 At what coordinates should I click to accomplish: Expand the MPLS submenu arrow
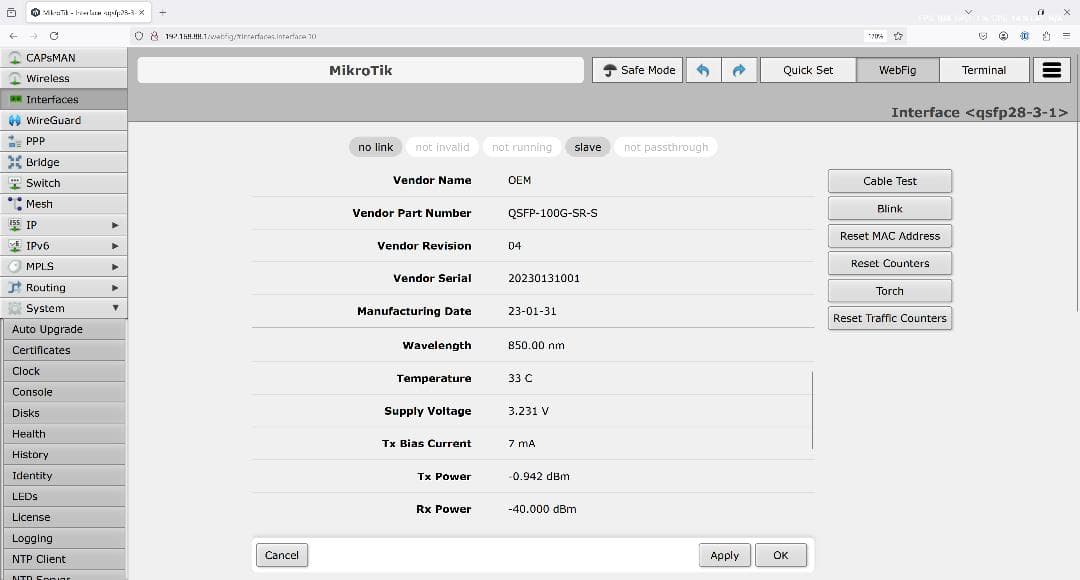[115, 267]
